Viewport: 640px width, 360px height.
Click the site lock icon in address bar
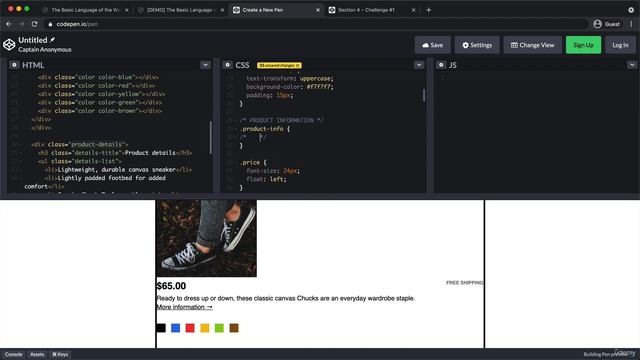click(x=50, y=24)
